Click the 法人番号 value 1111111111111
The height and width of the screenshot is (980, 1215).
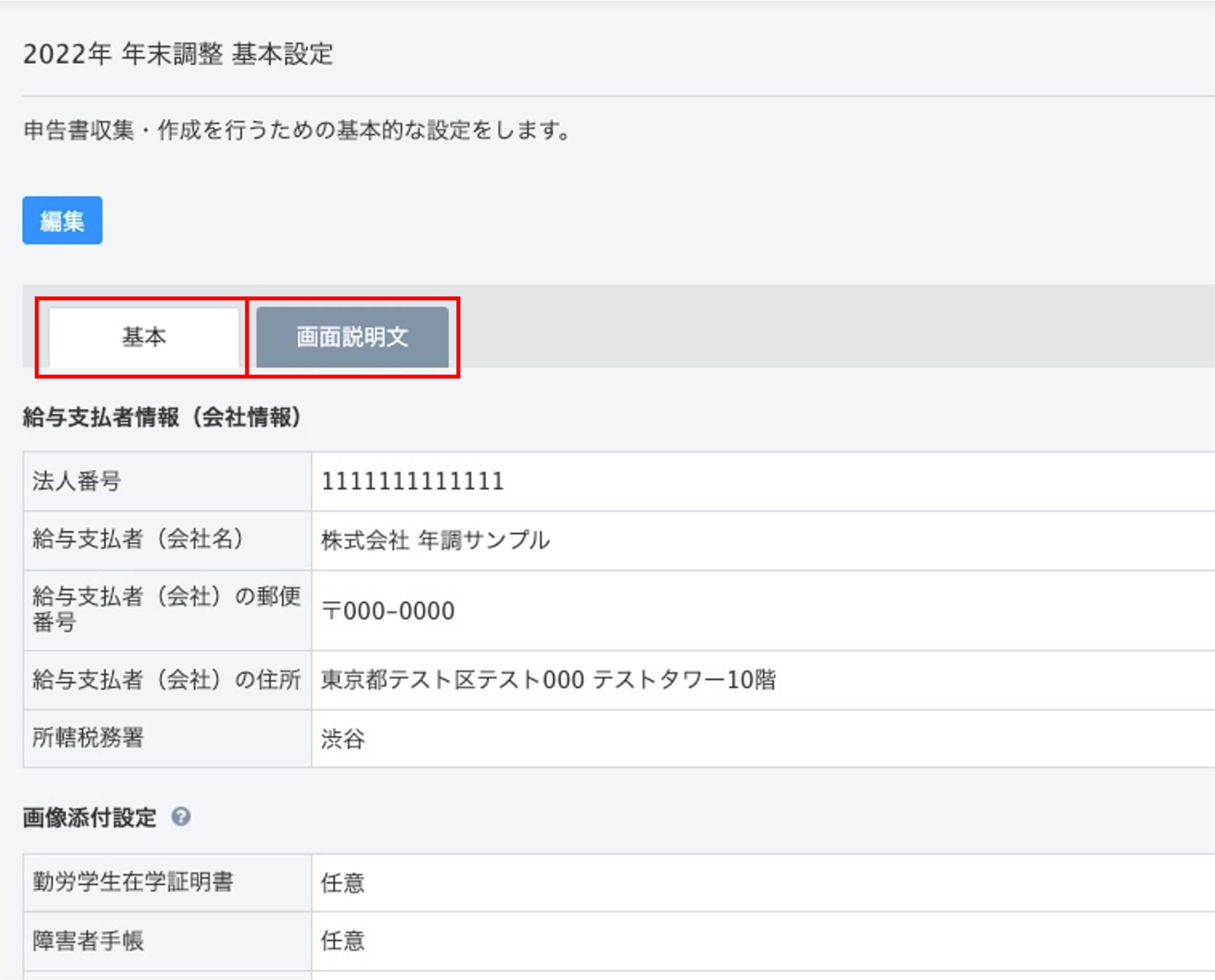coord(412,482)
